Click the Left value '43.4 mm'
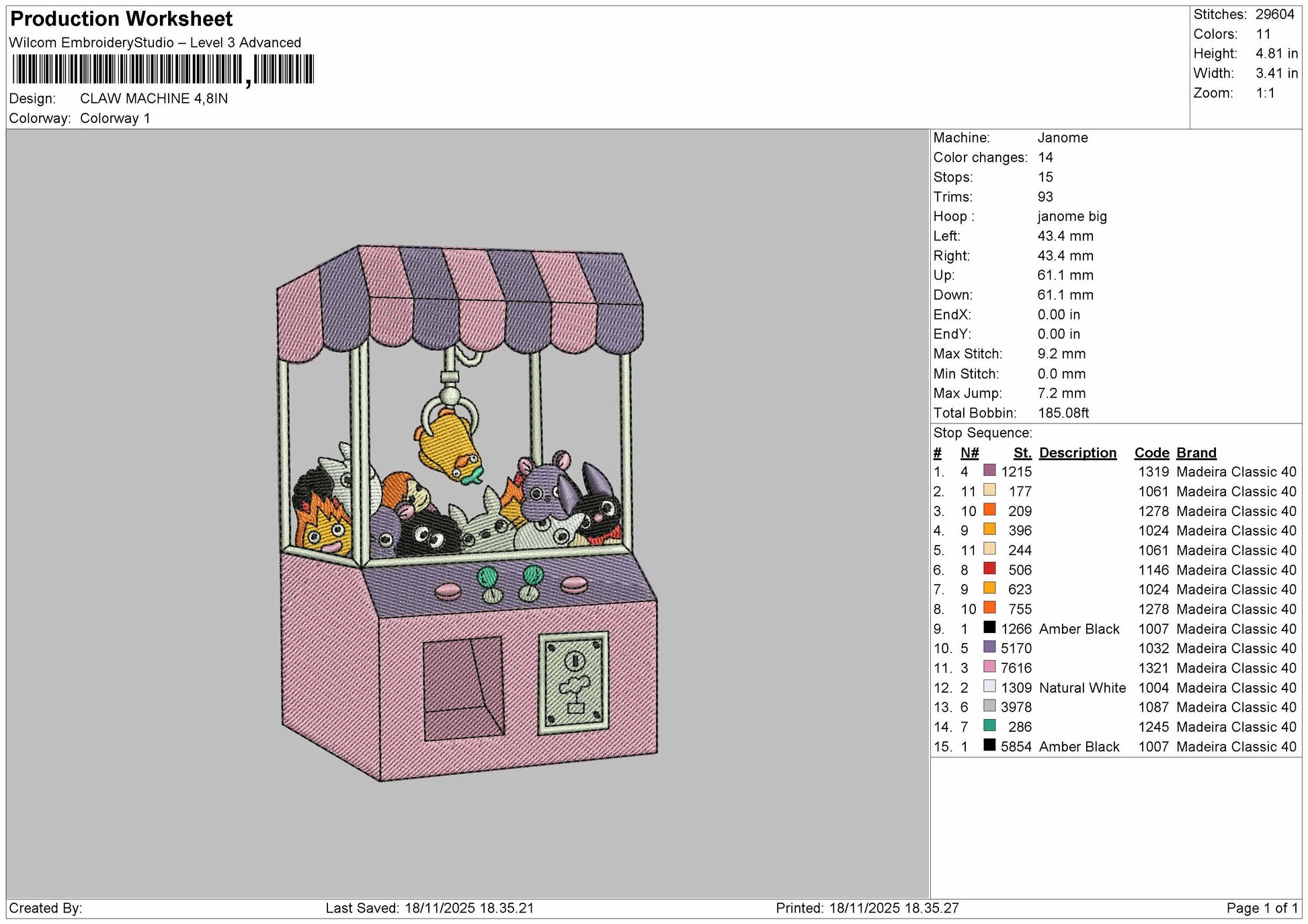 [1065, 236]
